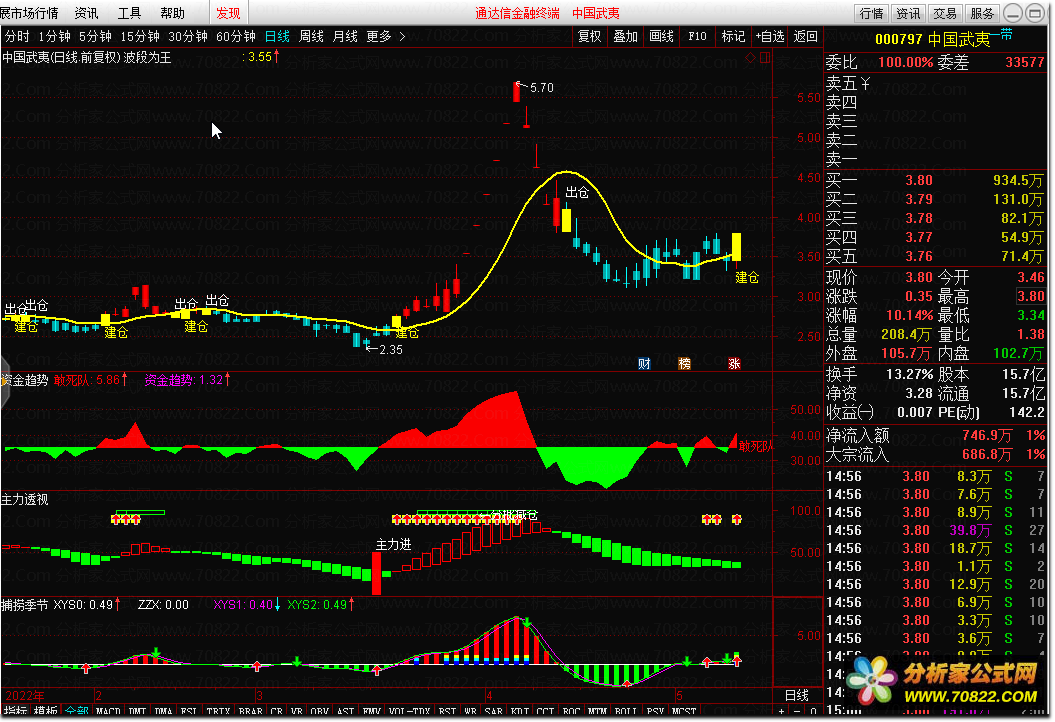This screenshot has height=722, width=1055.
Task: Click the 一带 tag beside the stock name
Action: [1001, 34]
